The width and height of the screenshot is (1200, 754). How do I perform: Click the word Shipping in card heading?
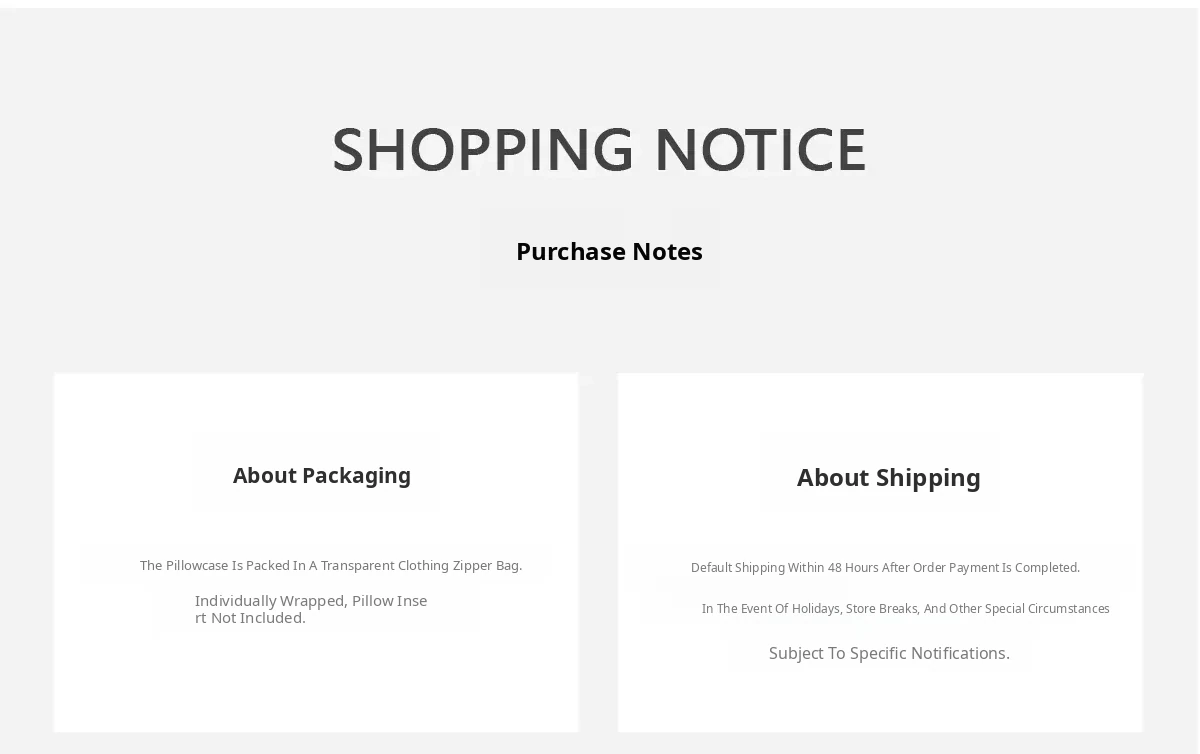[x=928, y=479]
